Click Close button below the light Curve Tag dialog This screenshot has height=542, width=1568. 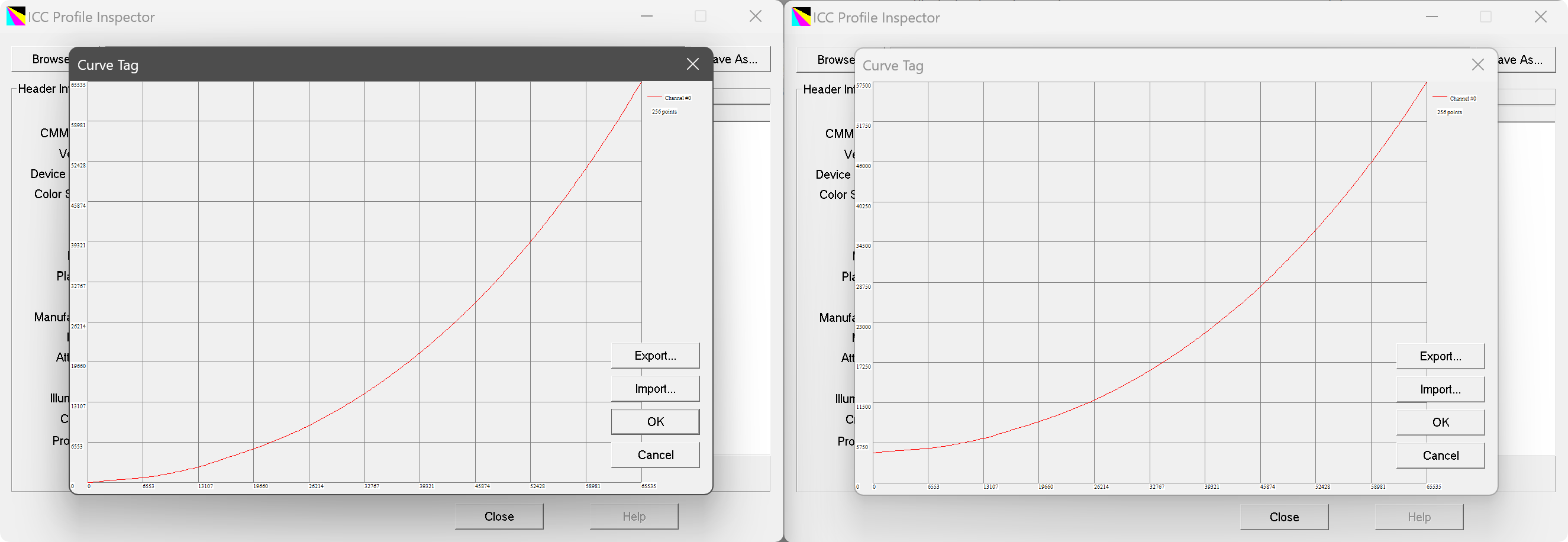click(1285, 517)
